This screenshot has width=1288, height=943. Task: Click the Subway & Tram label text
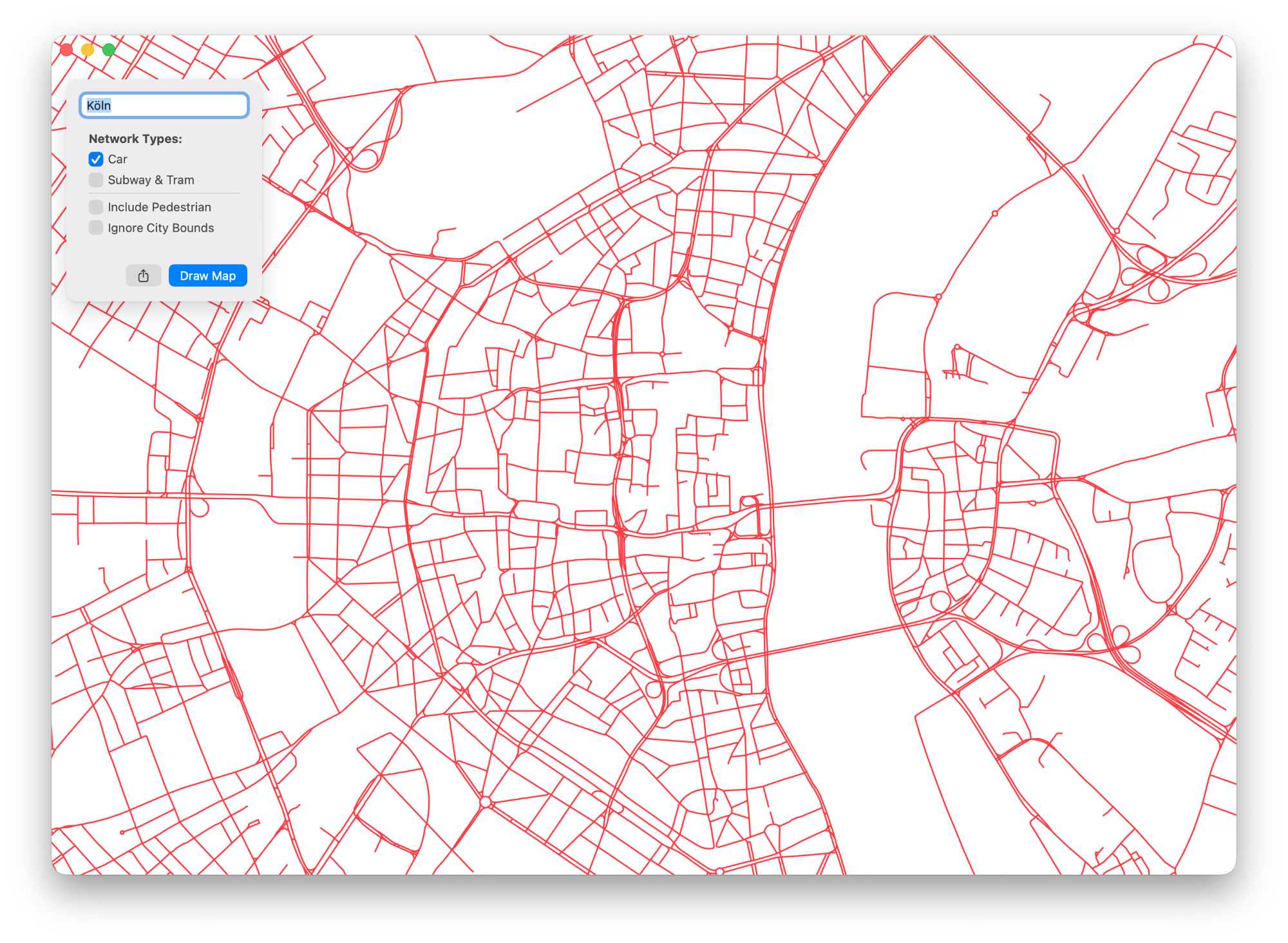coord(151,180)
